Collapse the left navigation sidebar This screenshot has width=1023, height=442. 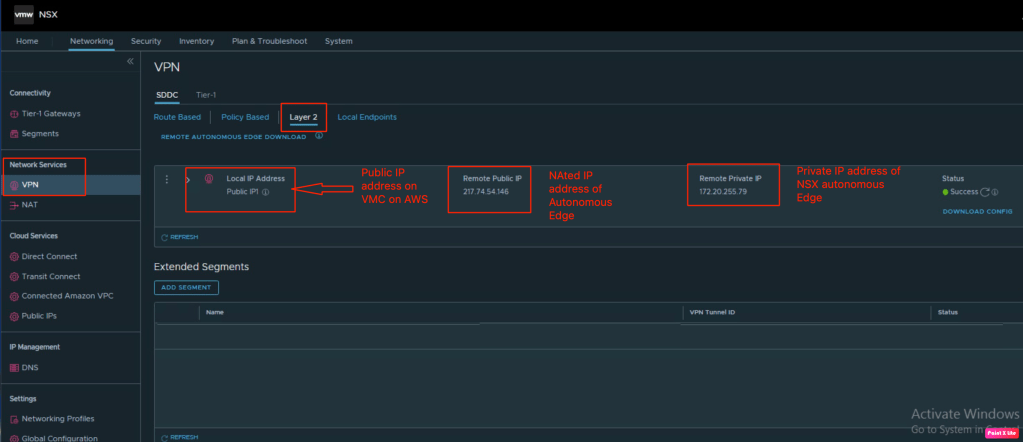129,62
